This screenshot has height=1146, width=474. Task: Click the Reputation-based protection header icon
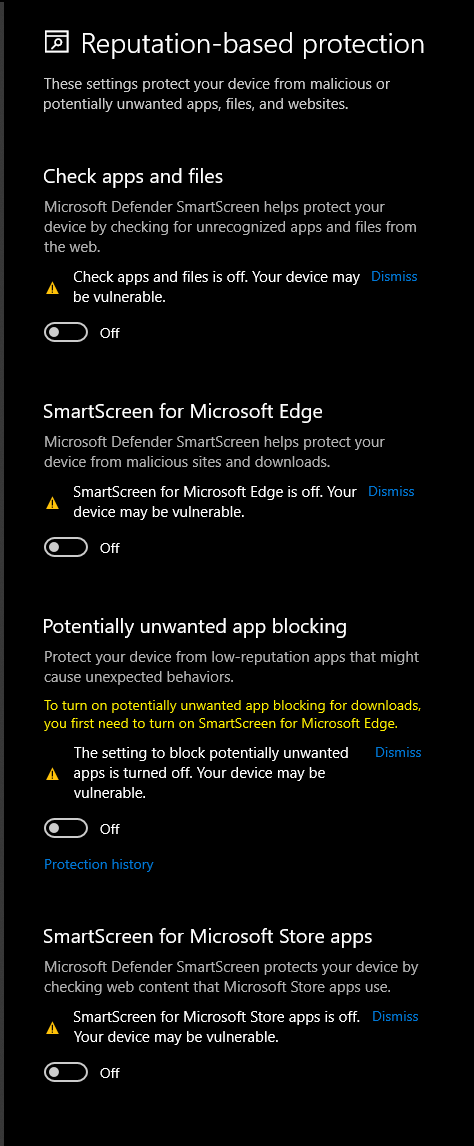[57, 42]
